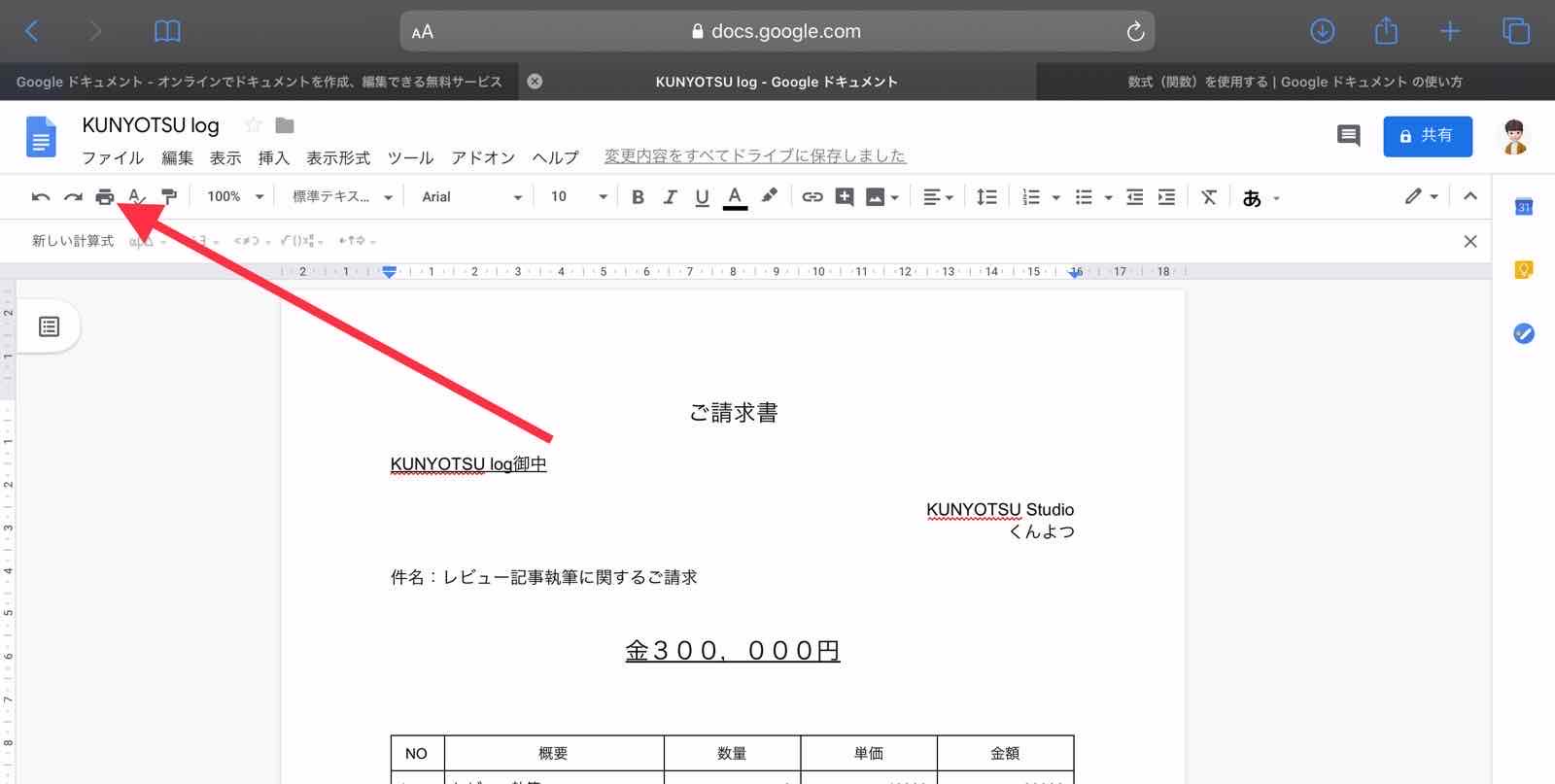1555x784 pixels.
Task: Open the Arial font dropdown
Action: pyautogui.click(x=472, y=197)
